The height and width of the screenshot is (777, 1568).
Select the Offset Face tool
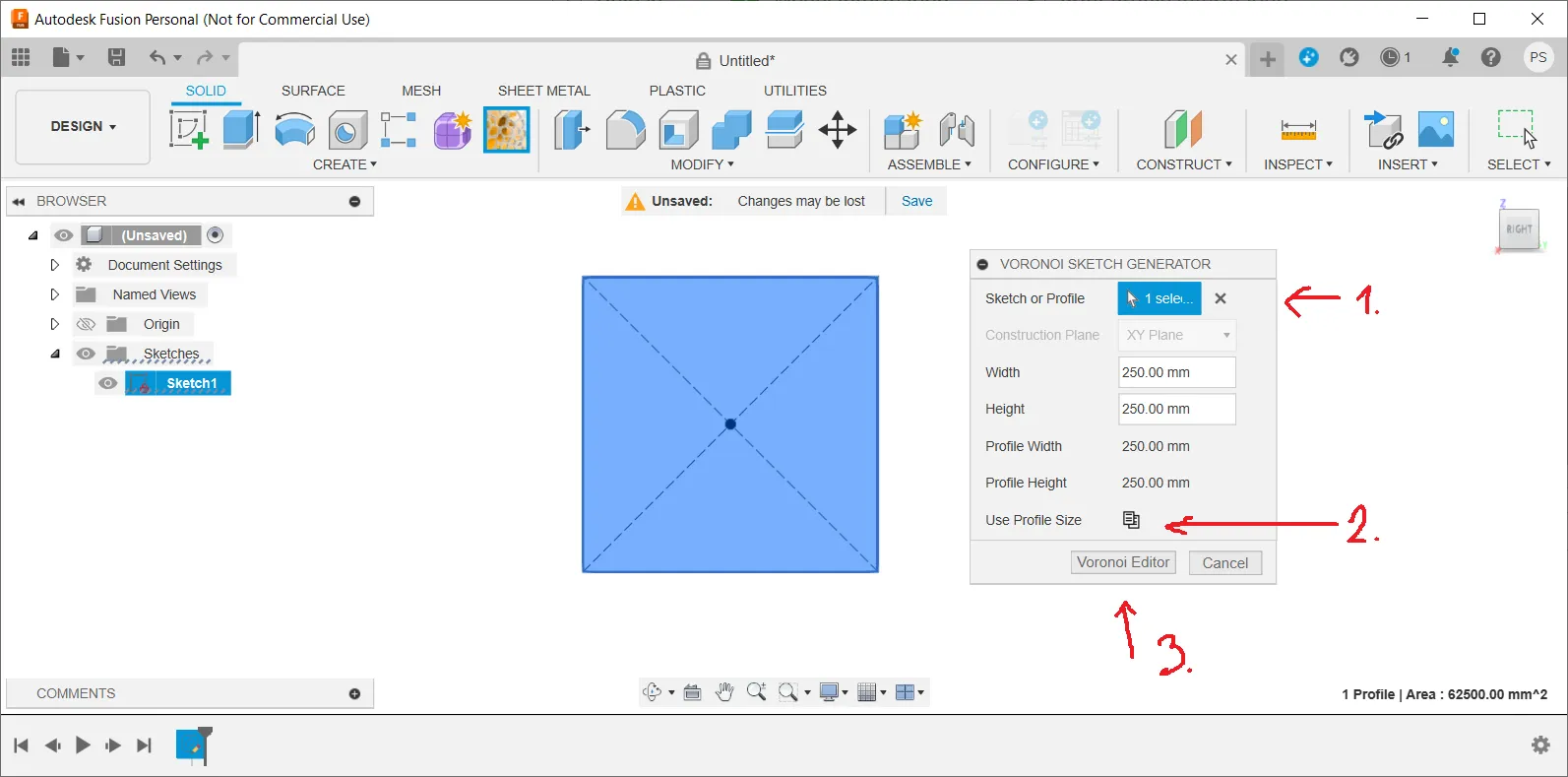(x=784, y=129)
